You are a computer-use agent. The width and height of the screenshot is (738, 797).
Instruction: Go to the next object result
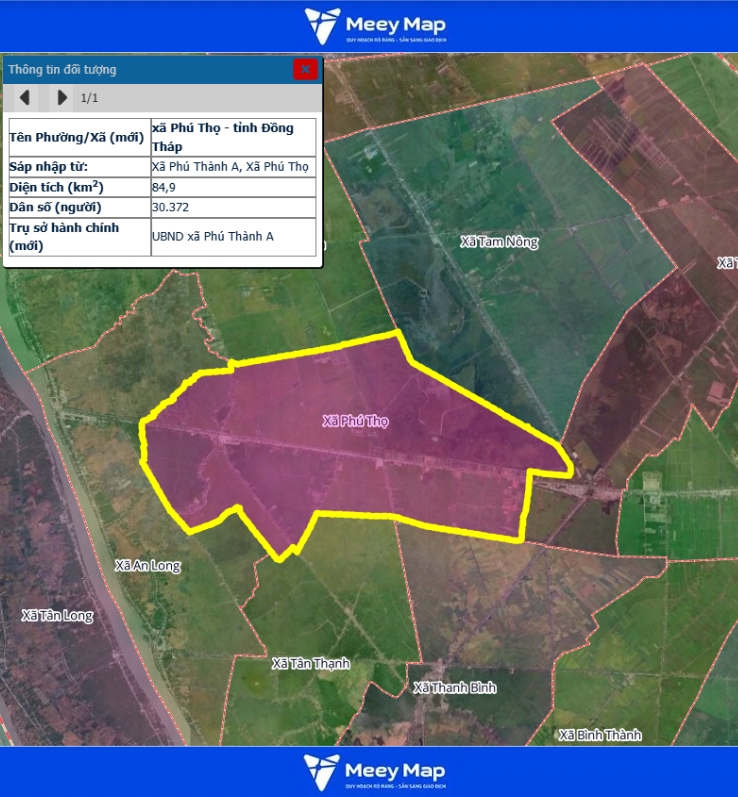[62, 98]
